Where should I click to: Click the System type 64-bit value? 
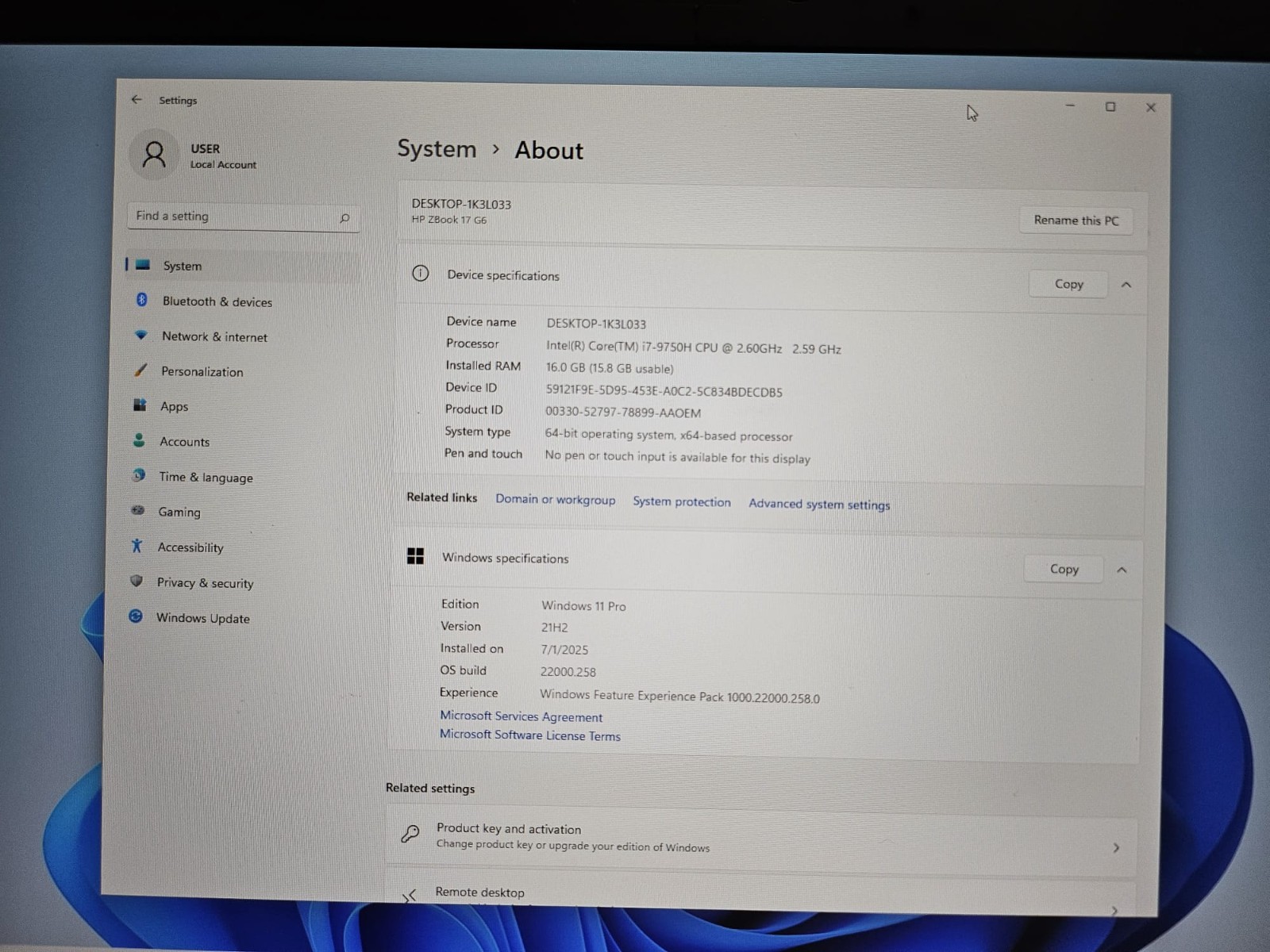tap(668, 436)
